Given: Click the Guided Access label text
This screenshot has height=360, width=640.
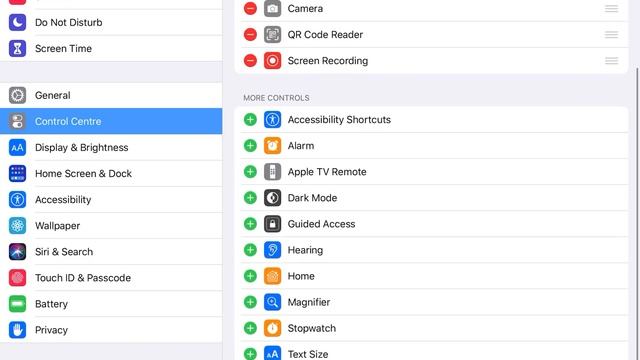Looking at the screenshot, I should click(321, 224).
